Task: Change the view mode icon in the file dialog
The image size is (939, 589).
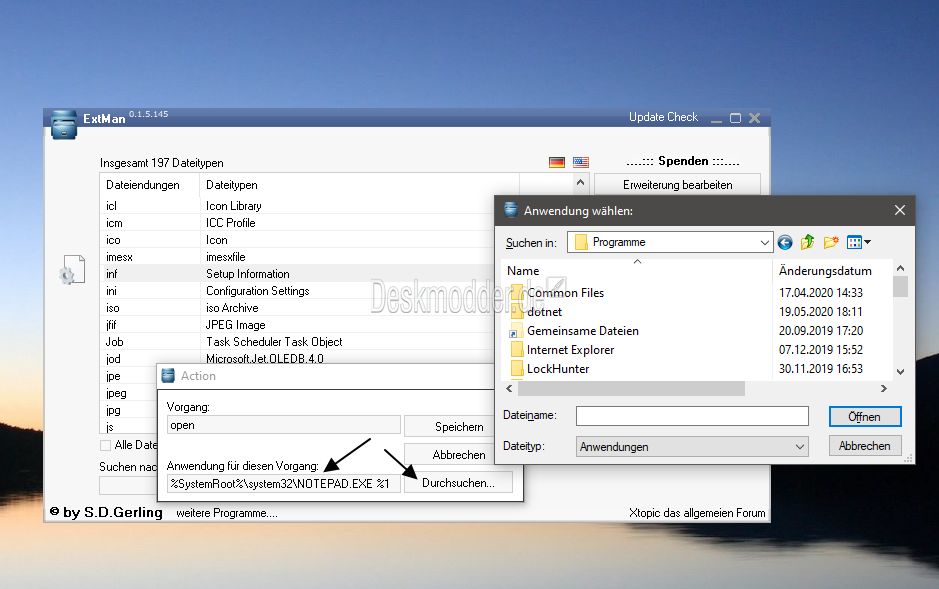Action: click(854, 241)
